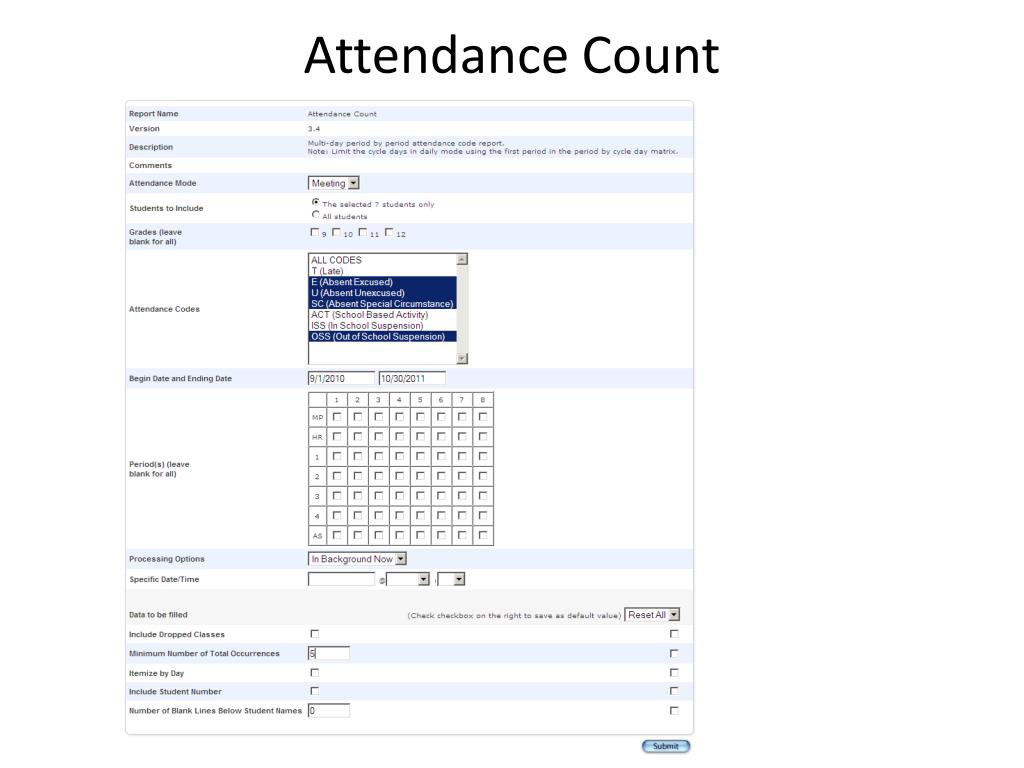This screenshot has width=1024, height=768.
Task: Select 'The selected 7 students only' radio
Action: click(x=315, y=202)
